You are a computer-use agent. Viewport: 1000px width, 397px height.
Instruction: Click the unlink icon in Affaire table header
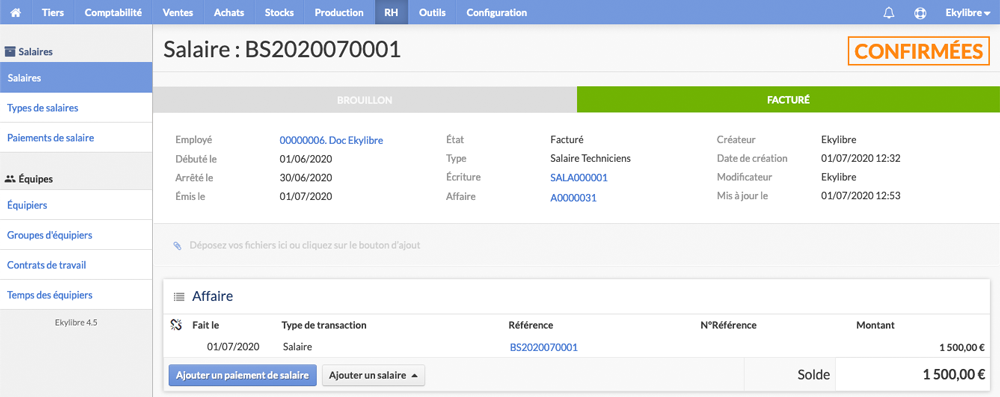pos(177,325)
